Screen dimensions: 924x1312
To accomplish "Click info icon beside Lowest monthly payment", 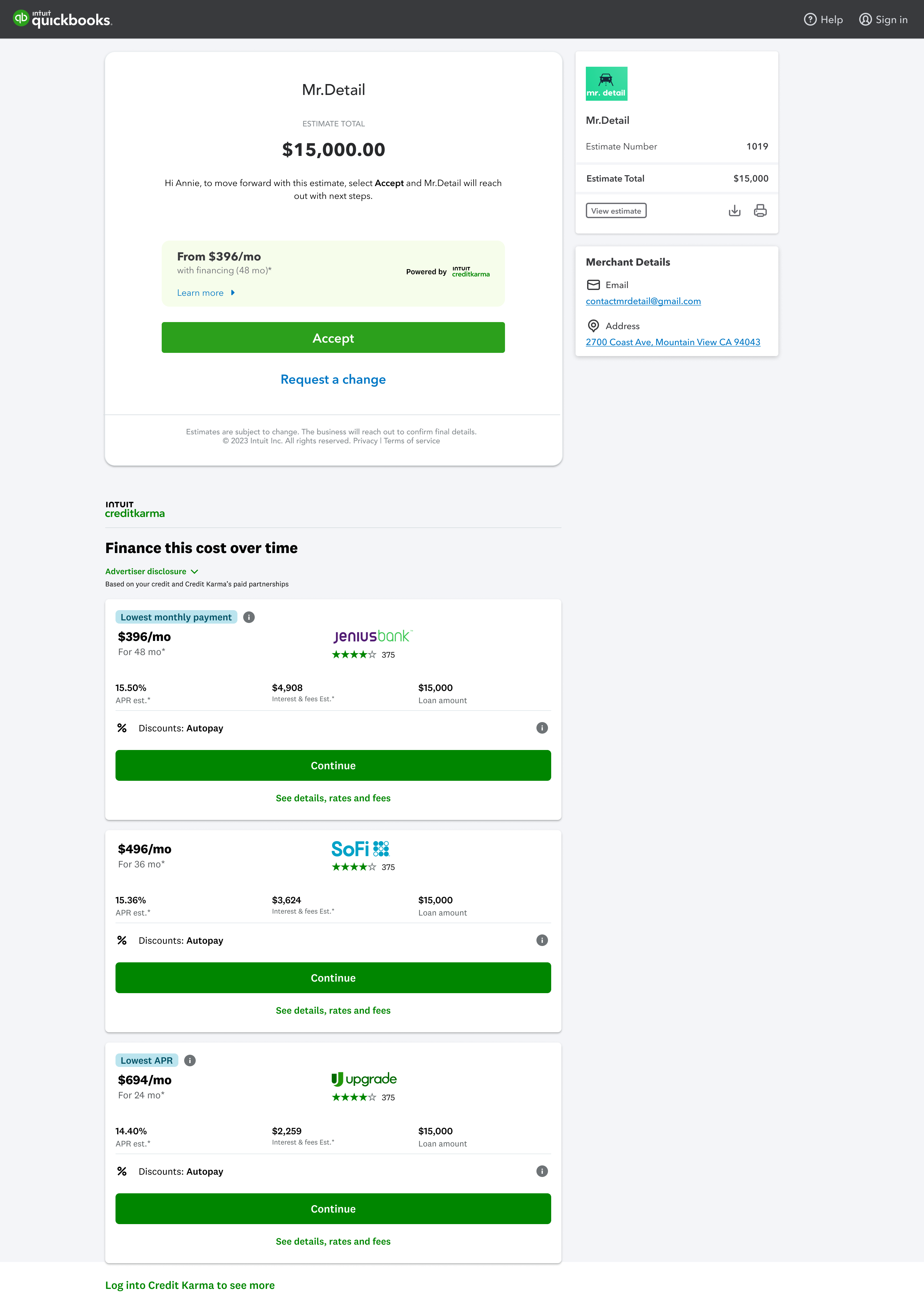I will pos(249,617).
